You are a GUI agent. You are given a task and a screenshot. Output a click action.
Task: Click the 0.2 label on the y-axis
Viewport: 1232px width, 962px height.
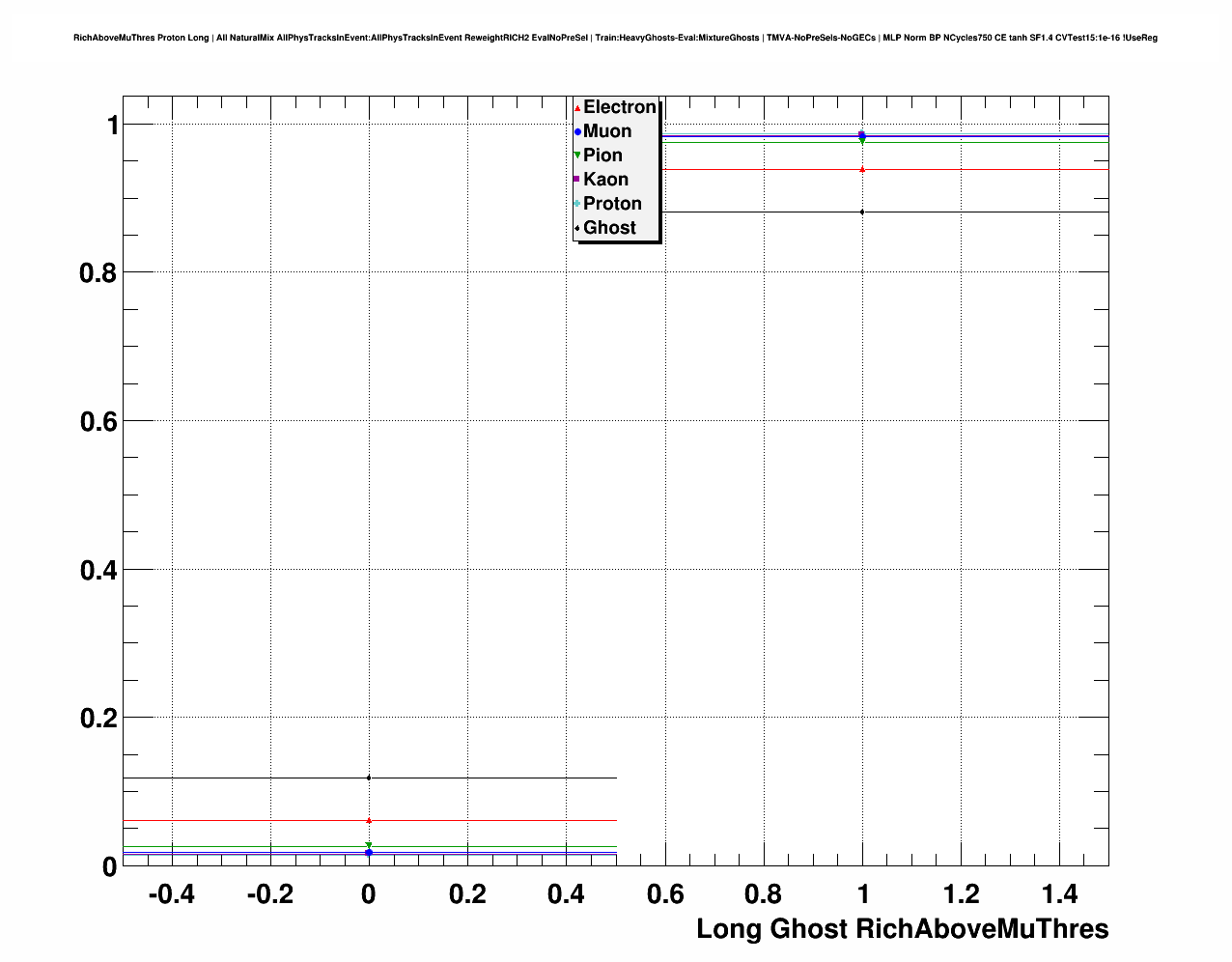(x=98, y=719)
